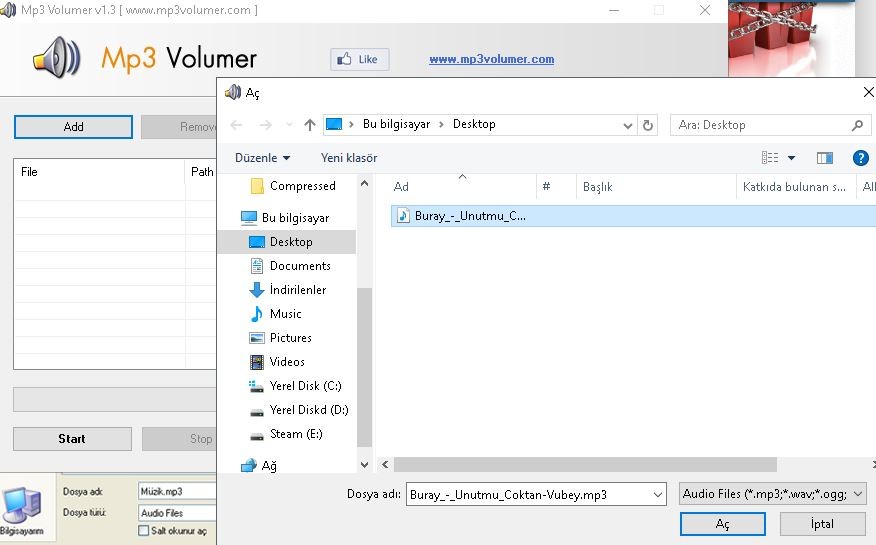Screen dimensions: 876x545
Task: Select the Buray_-_Unutmu_C... file
Action: tap(633, 216)
